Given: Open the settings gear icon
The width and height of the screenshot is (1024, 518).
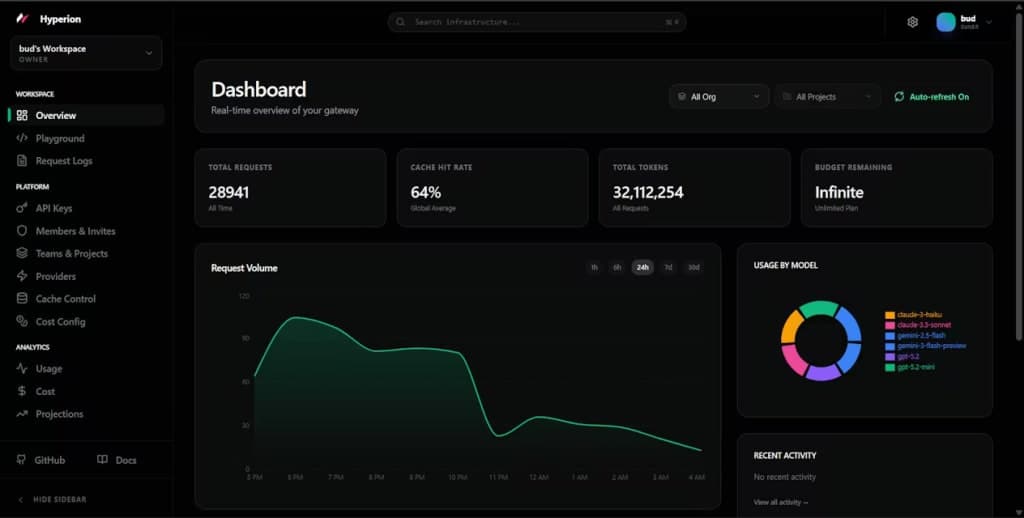Looking at the screenshot, I should pos(912,22).
